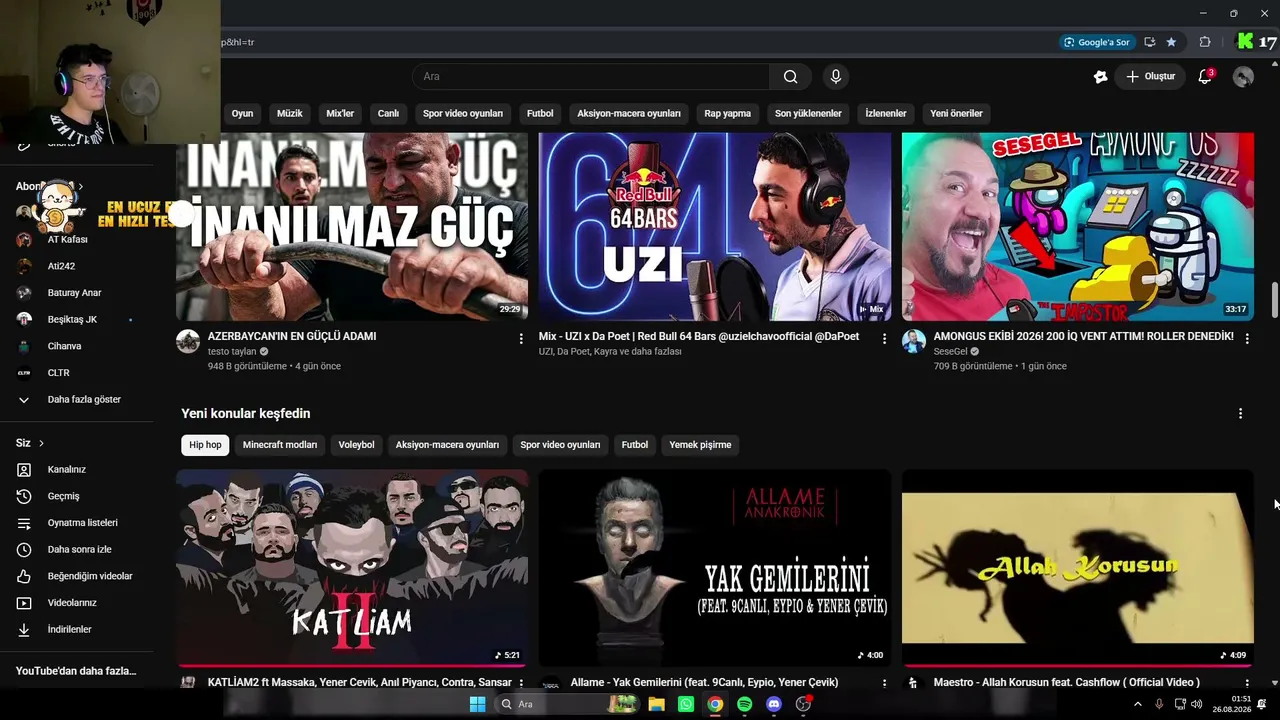
Task: Open the Red Bull 64 Bars UZI thumbnail
Action: [x=715, y=227]
